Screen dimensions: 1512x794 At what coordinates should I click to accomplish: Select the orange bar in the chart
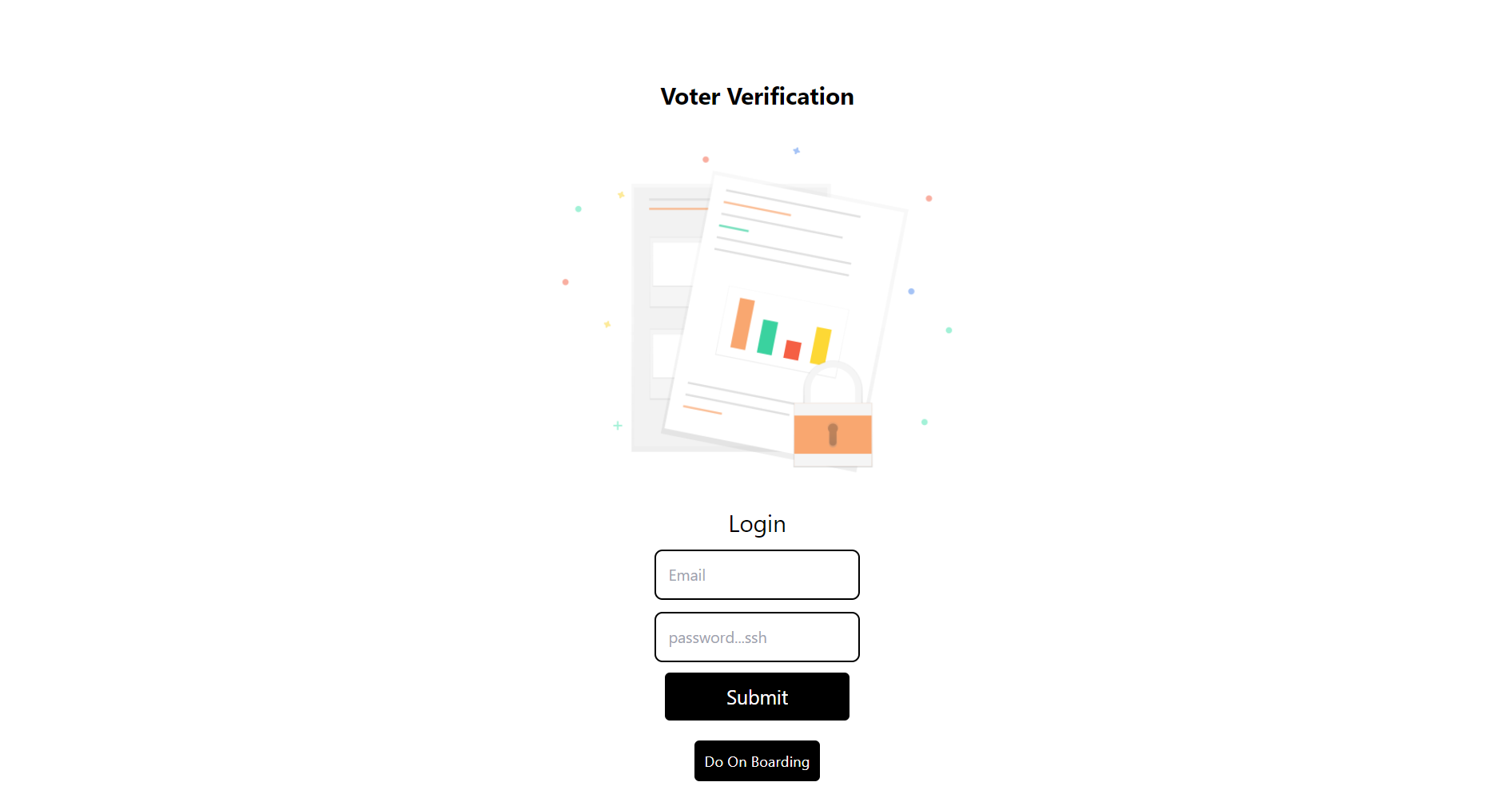[x=742, y=324]
